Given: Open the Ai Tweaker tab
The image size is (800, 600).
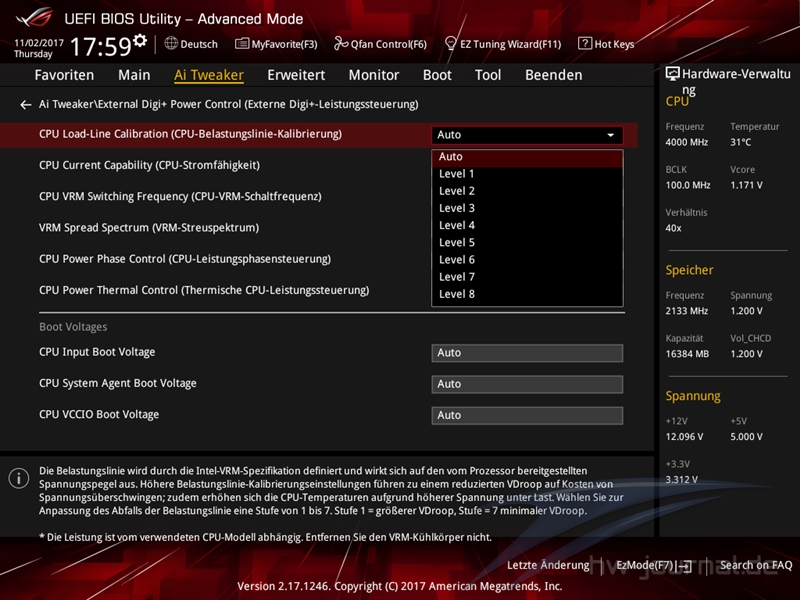Looking at the screenshot, I should 209,75.
